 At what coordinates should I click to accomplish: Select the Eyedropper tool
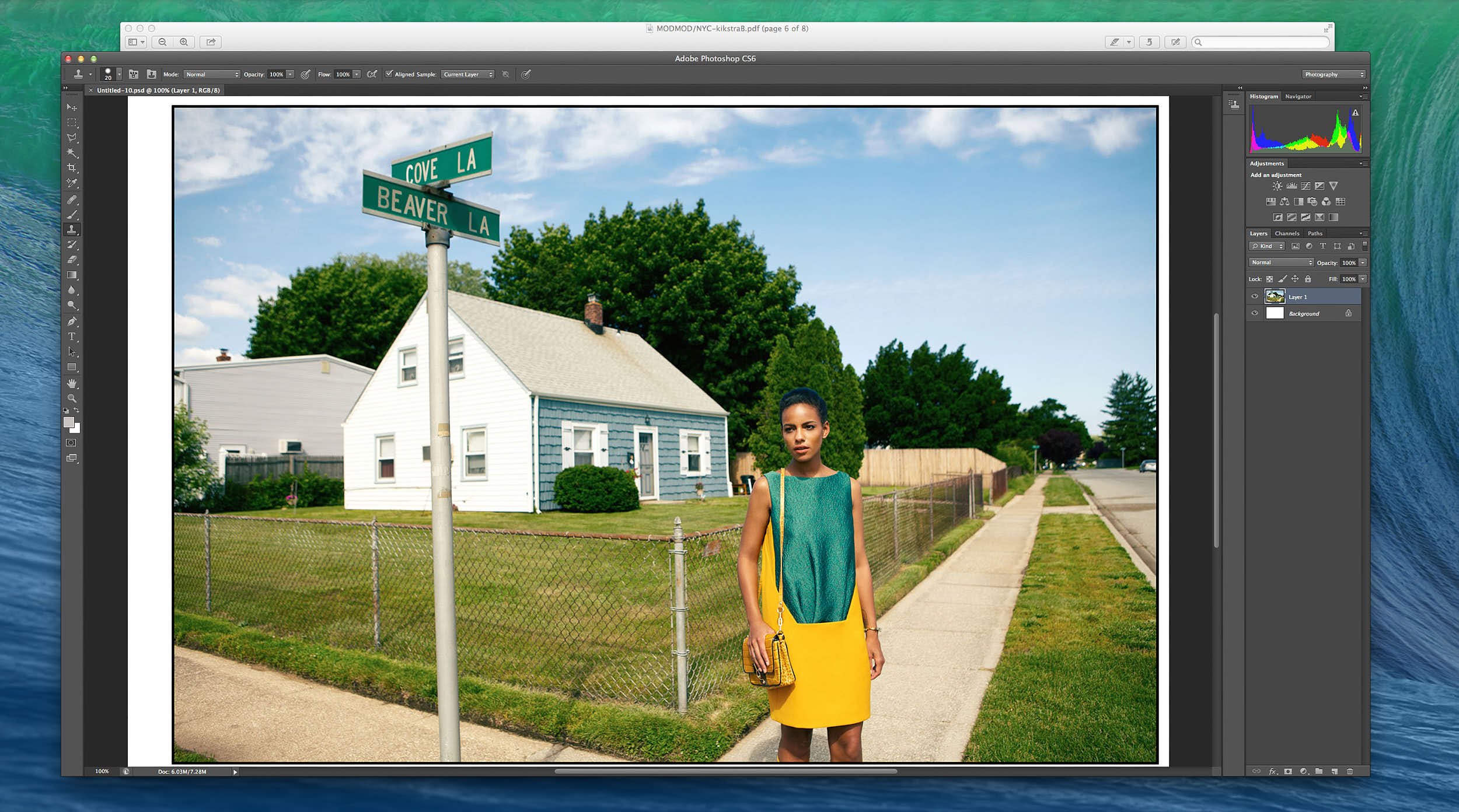tap(72, 183)
